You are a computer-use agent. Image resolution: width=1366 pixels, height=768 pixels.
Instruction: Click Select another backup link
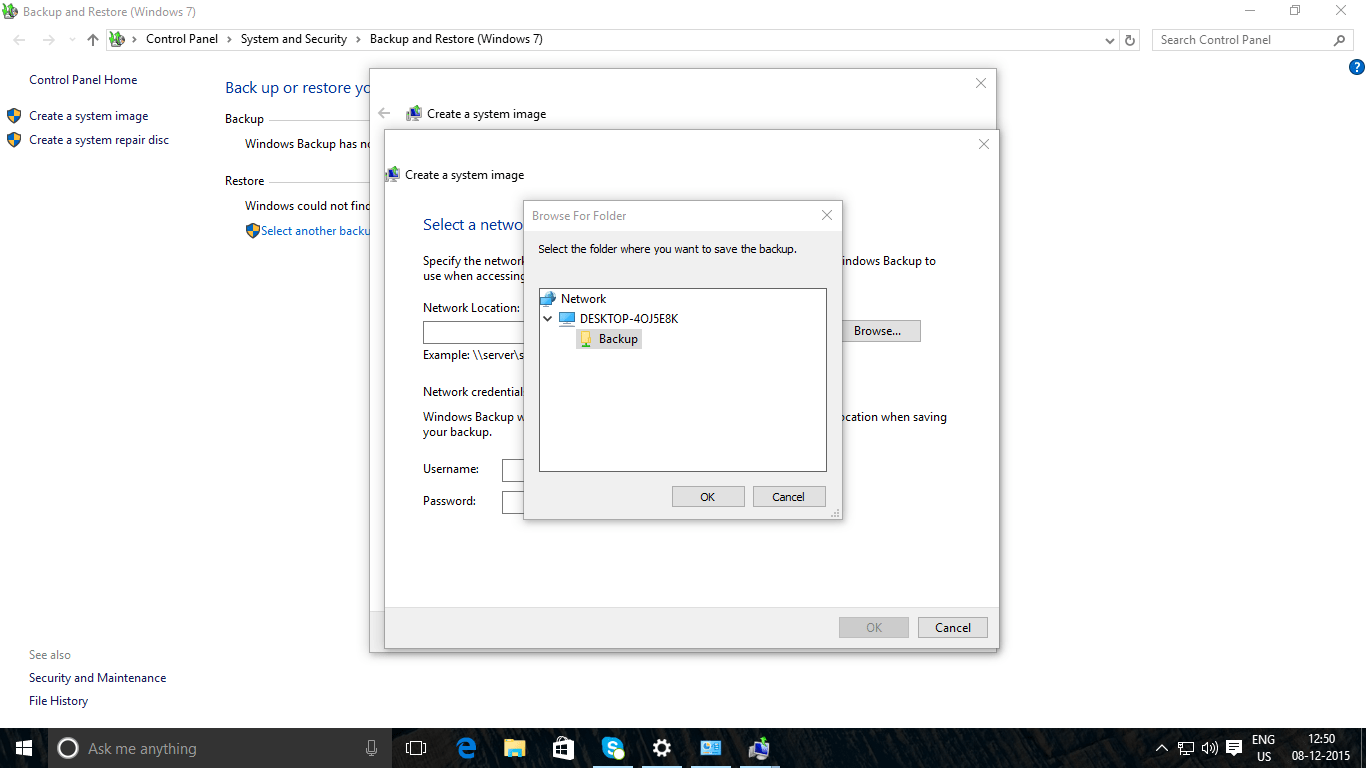(x=315, y=231)
